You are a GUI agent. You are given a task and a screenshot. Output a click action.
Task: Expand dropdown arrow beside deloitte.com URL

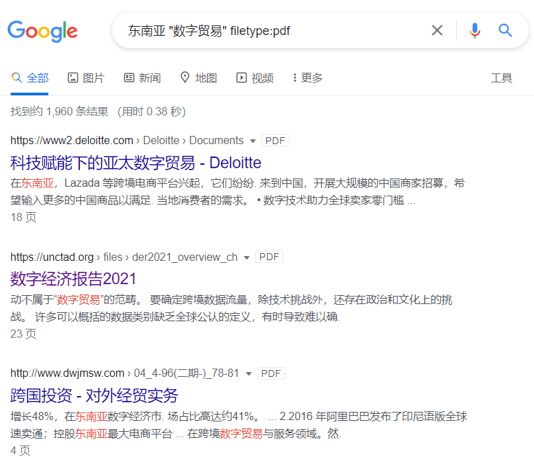coord(253,141)
